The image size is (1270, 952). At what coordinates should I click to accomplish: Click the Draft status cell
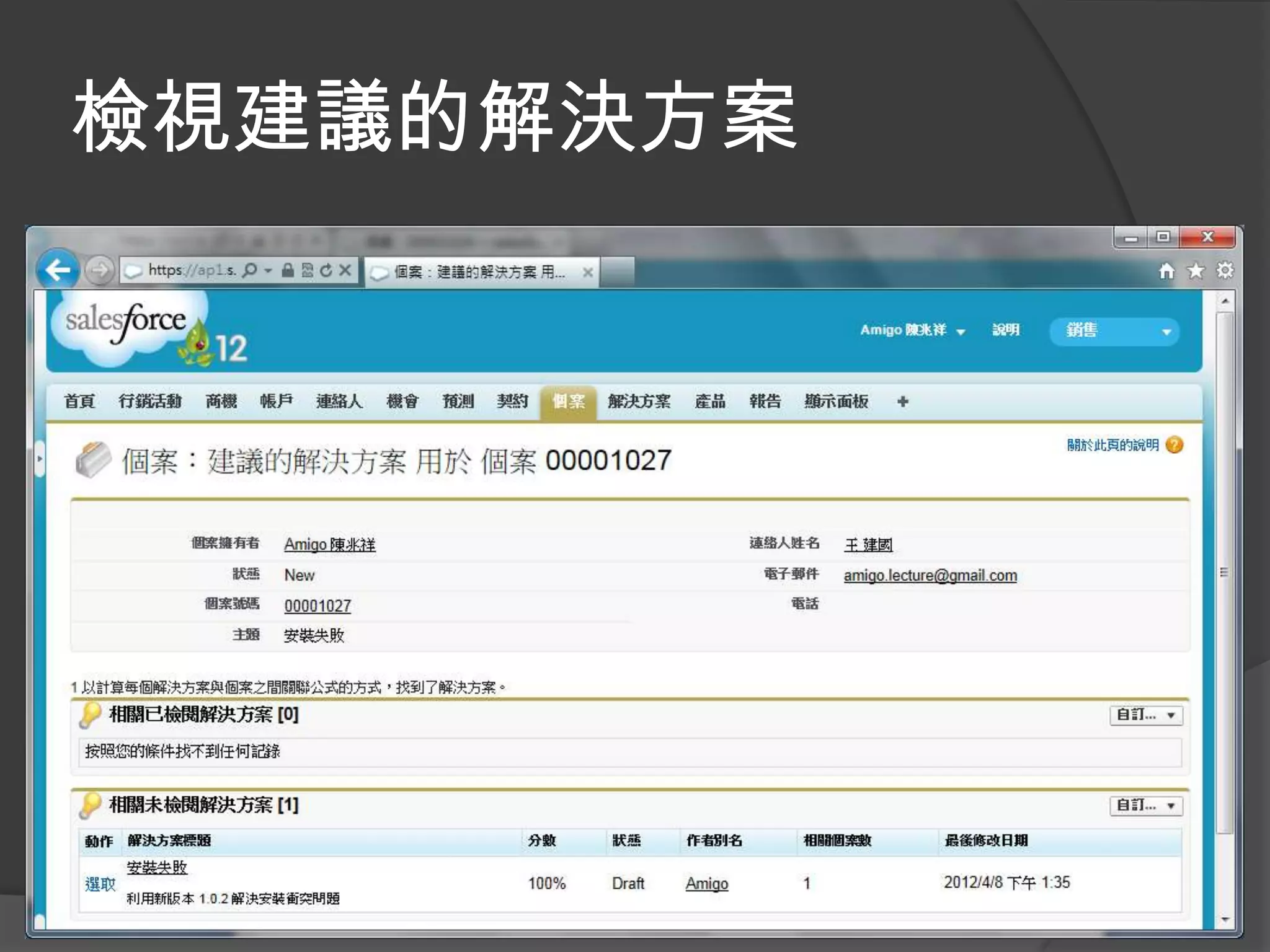click(628, 884)
